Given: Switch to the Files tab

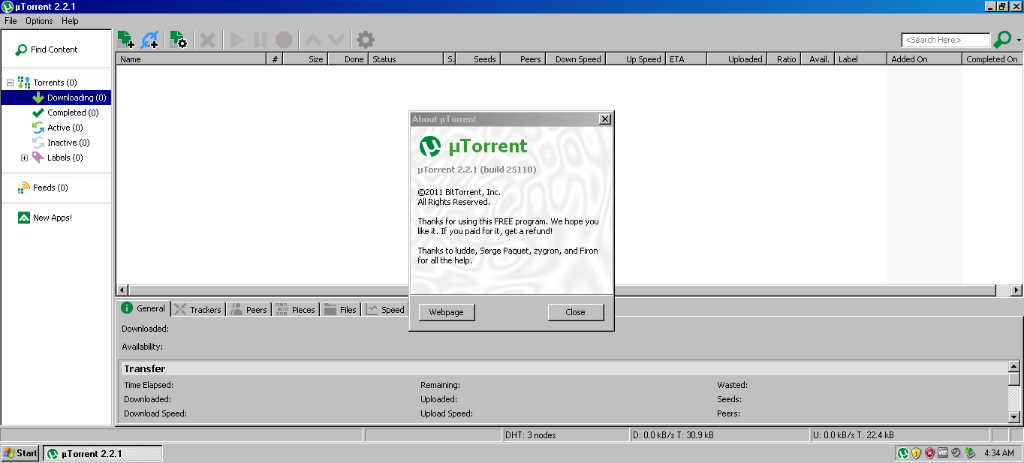Looking at the screenshot, I should pyautogui.click(x=340, y=310).
